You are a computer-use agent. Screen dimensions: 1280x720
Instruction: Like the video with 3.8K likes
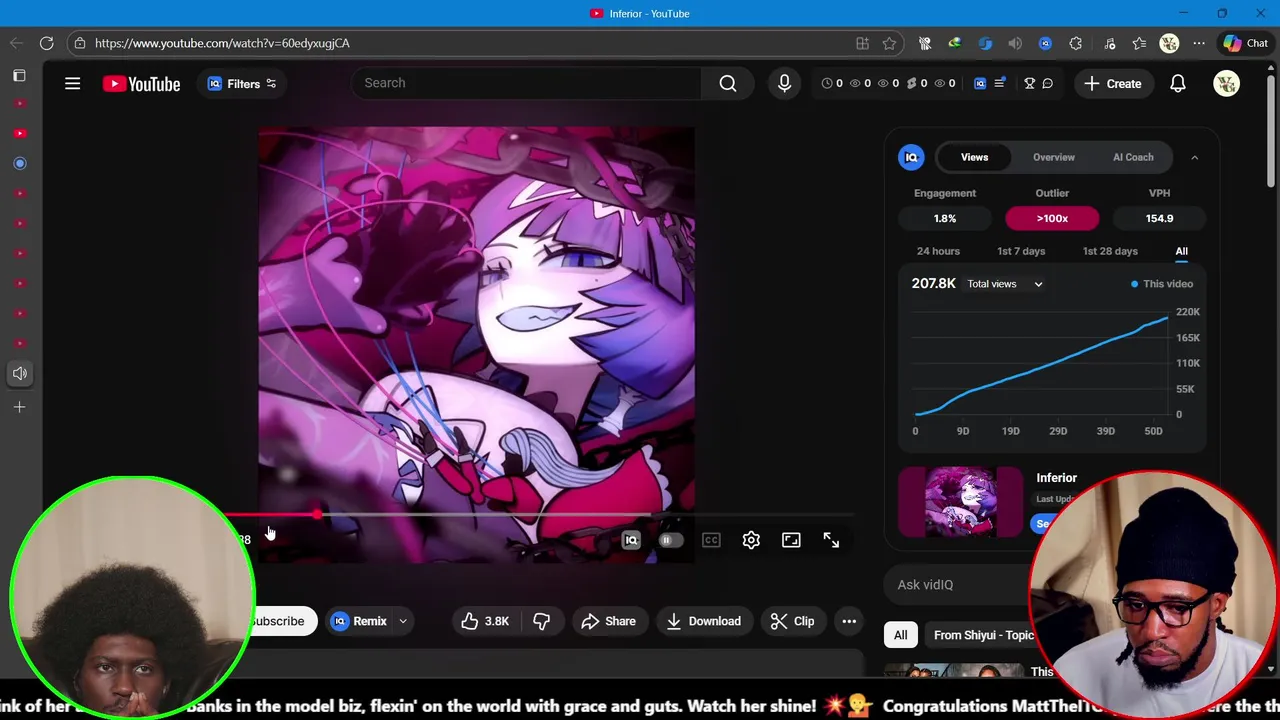(x=485, y=621)
